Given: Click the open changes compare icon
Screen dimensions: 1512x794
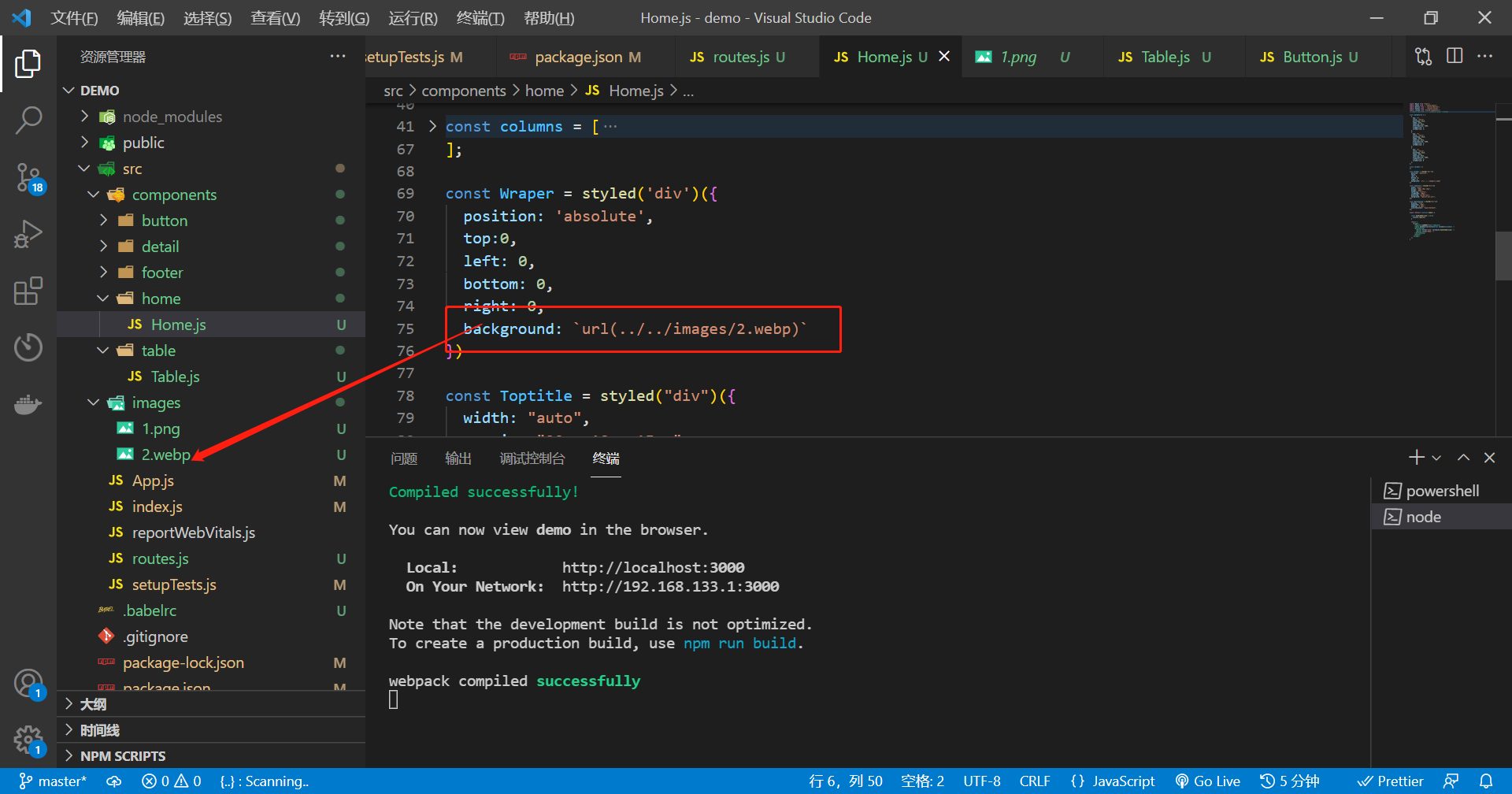Looking at the screenshot, I should [1423, 56].
